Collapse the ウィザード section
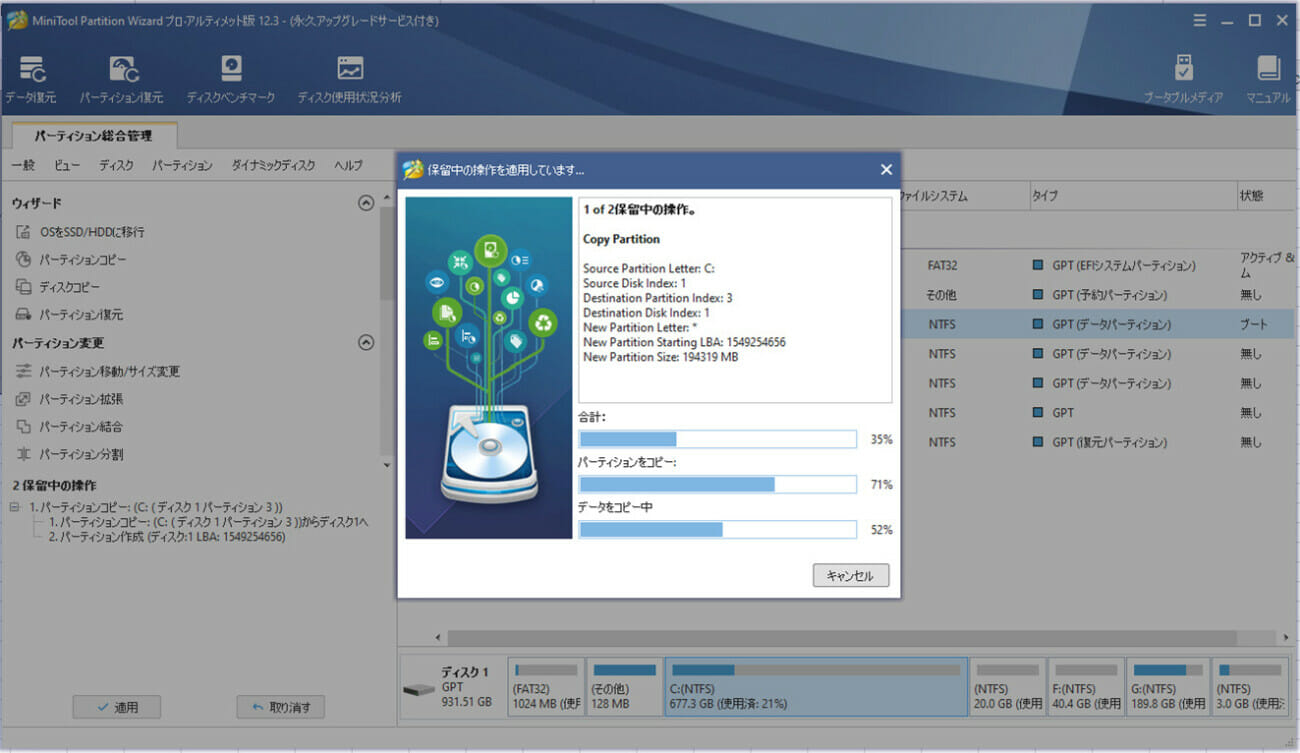 [366, 203]
